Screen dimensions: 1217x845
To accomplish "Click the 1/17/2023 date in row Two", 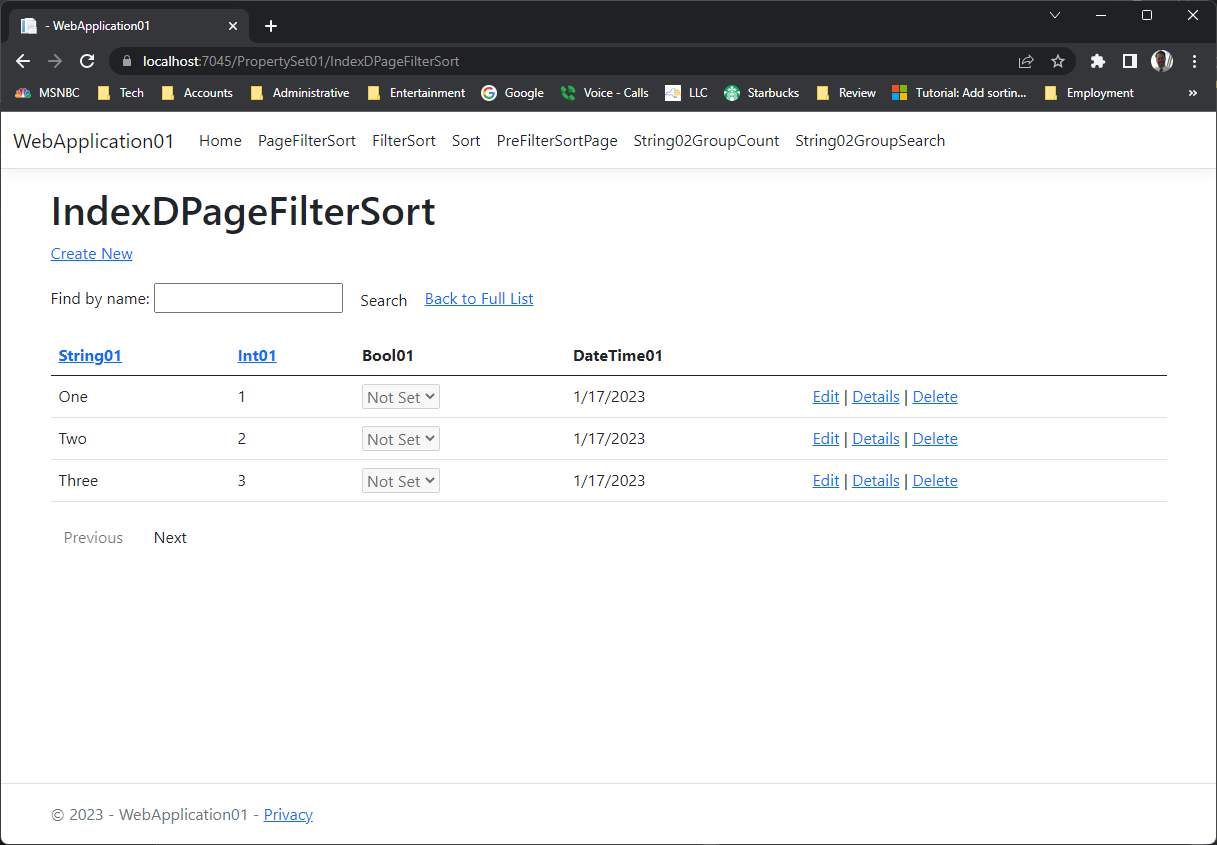I will pos(609,439).
